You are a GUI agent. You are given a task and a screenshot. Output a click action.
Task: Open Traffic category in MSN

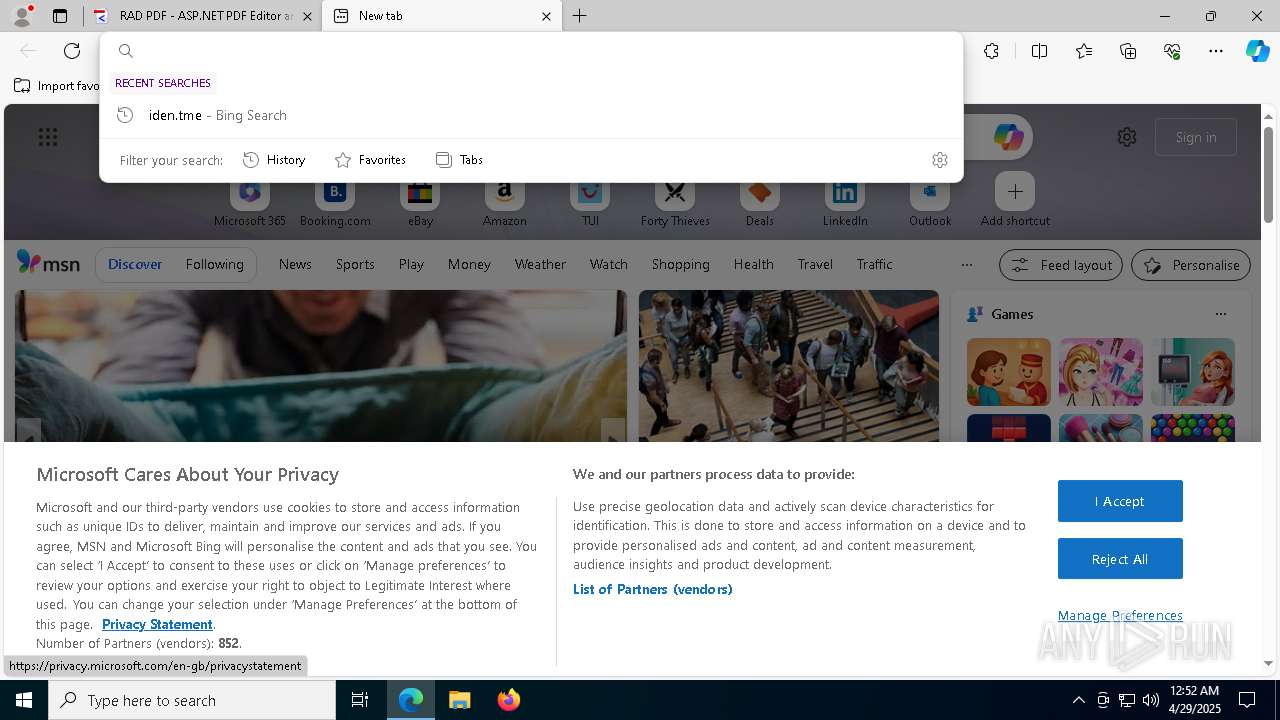874,264
